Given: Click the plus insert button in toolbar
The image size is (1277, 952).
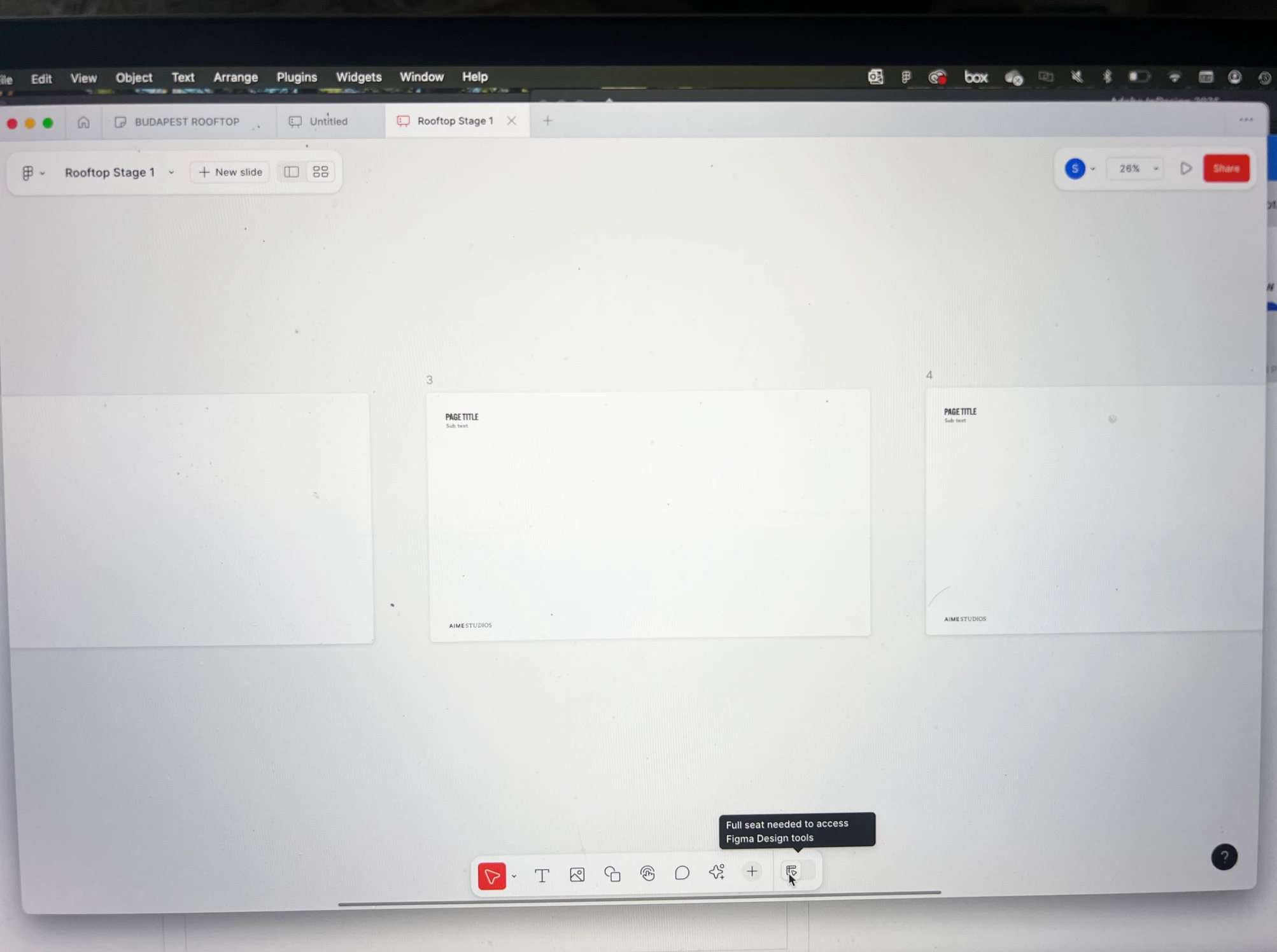Looking at the screenshot, I should tap(752, 871).
